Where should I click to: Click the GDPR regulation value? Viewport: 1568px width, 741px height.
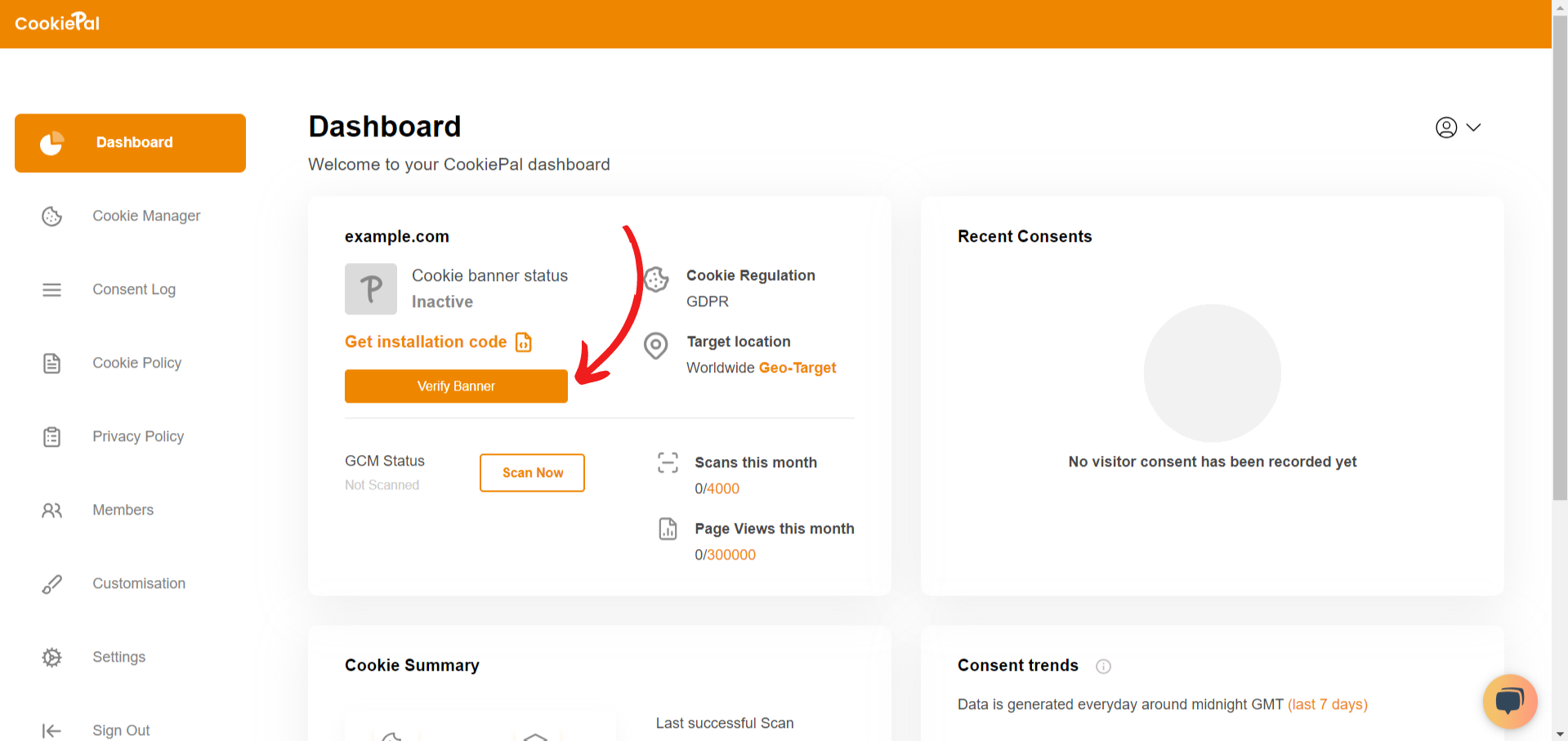[708, 301]
